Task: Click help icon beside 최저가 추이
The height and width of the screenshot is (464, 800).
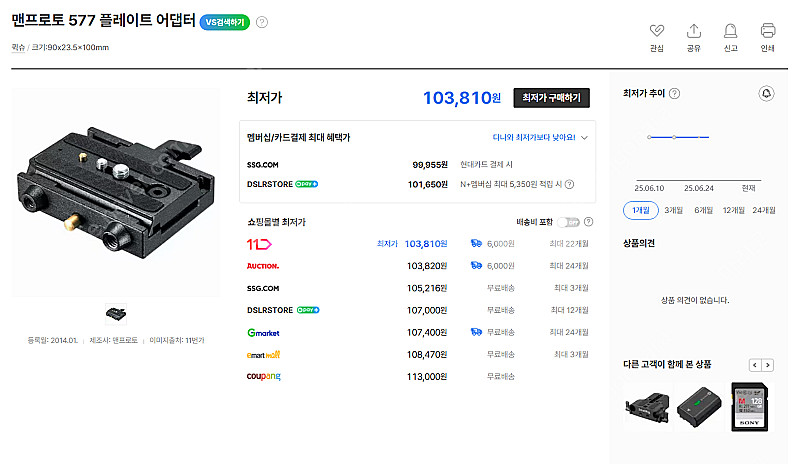Action: point(674,93)
